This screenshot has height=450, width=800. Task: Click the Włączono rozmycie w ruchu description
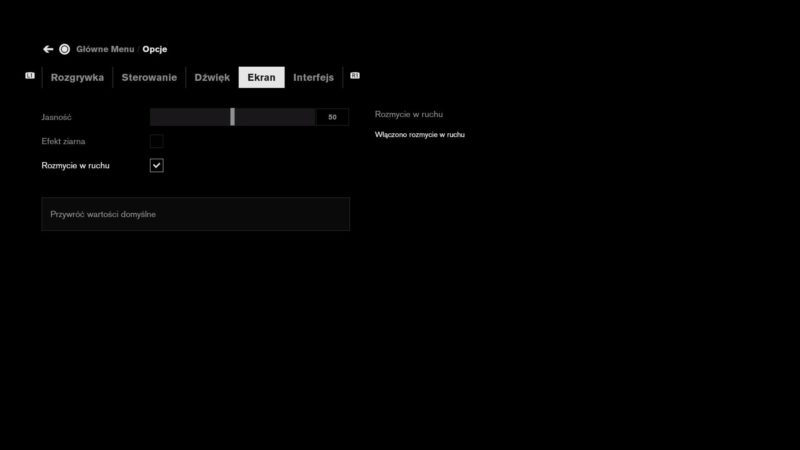[419, 134]
